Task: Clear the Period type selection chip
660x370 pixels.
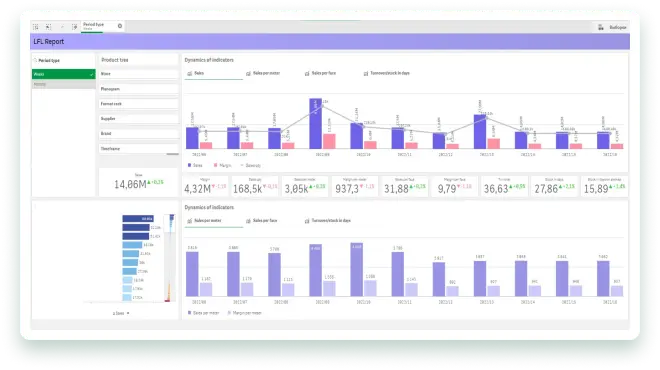Action: 120,26
